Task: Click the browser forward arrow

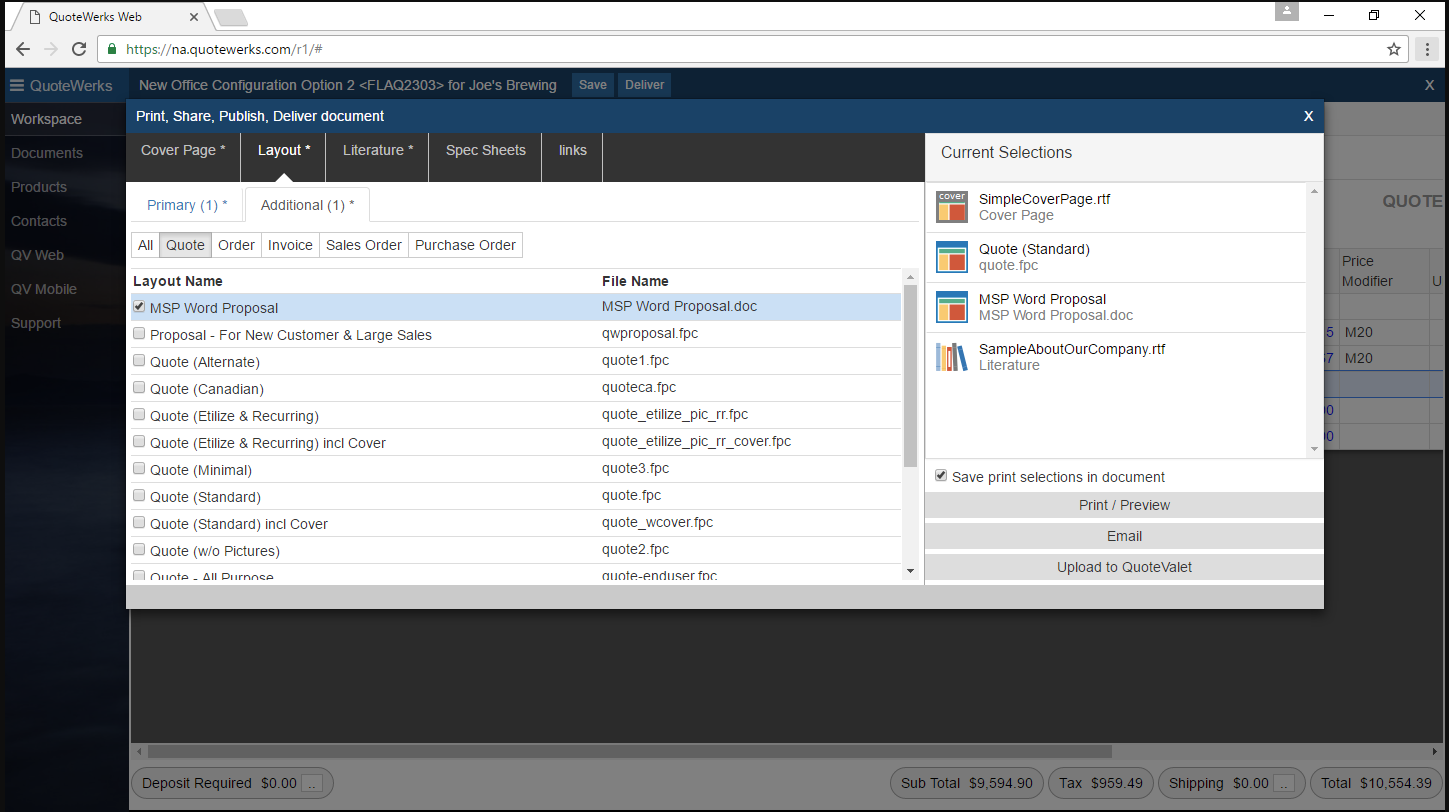Action: coord(51,49)
